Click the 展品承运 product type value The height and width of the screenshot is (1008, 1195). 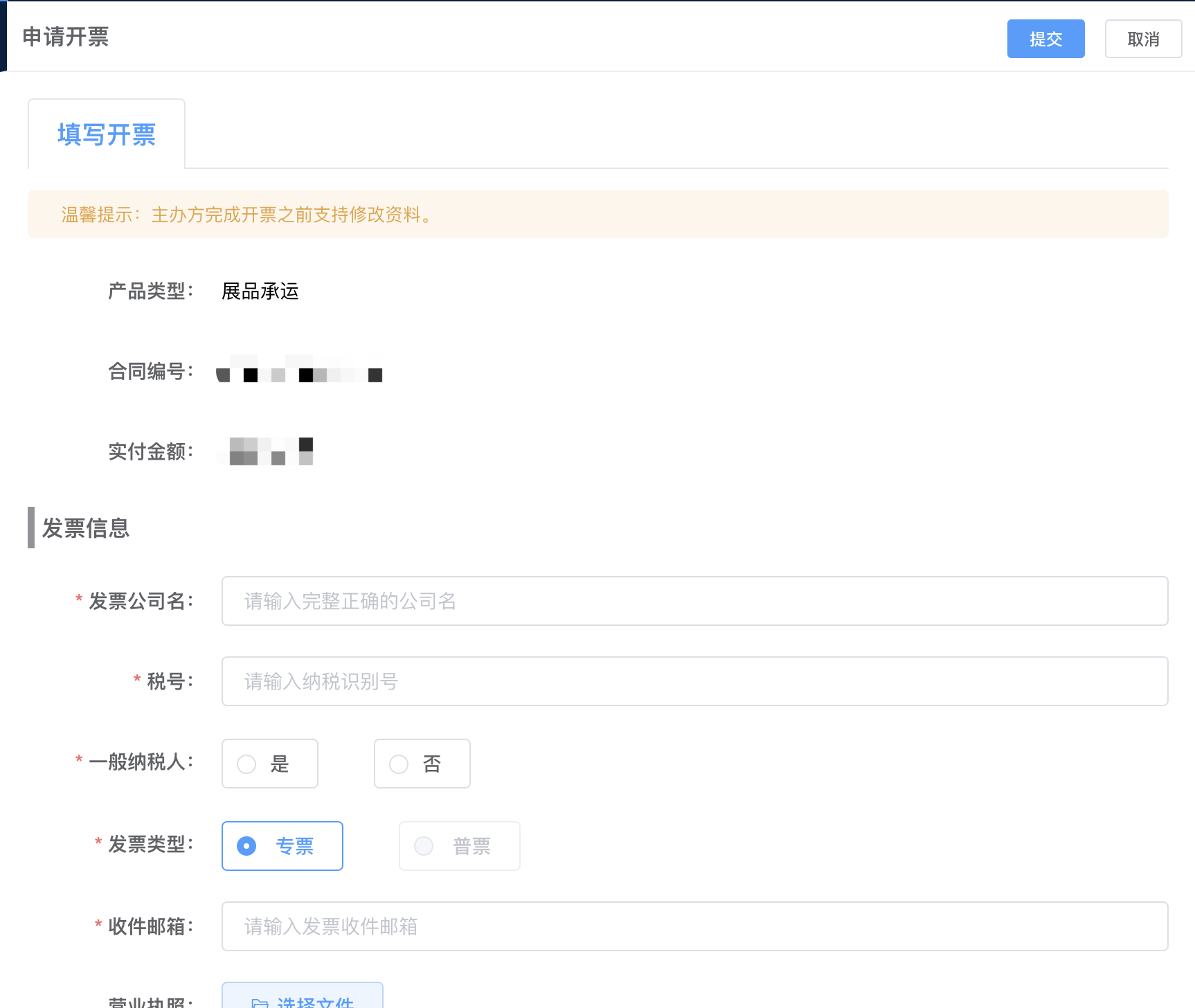[x=260, y=291]
